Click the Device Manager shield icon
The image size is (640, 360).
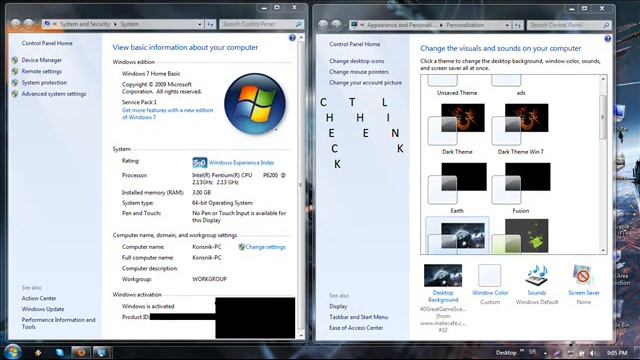tap(15, 60)
